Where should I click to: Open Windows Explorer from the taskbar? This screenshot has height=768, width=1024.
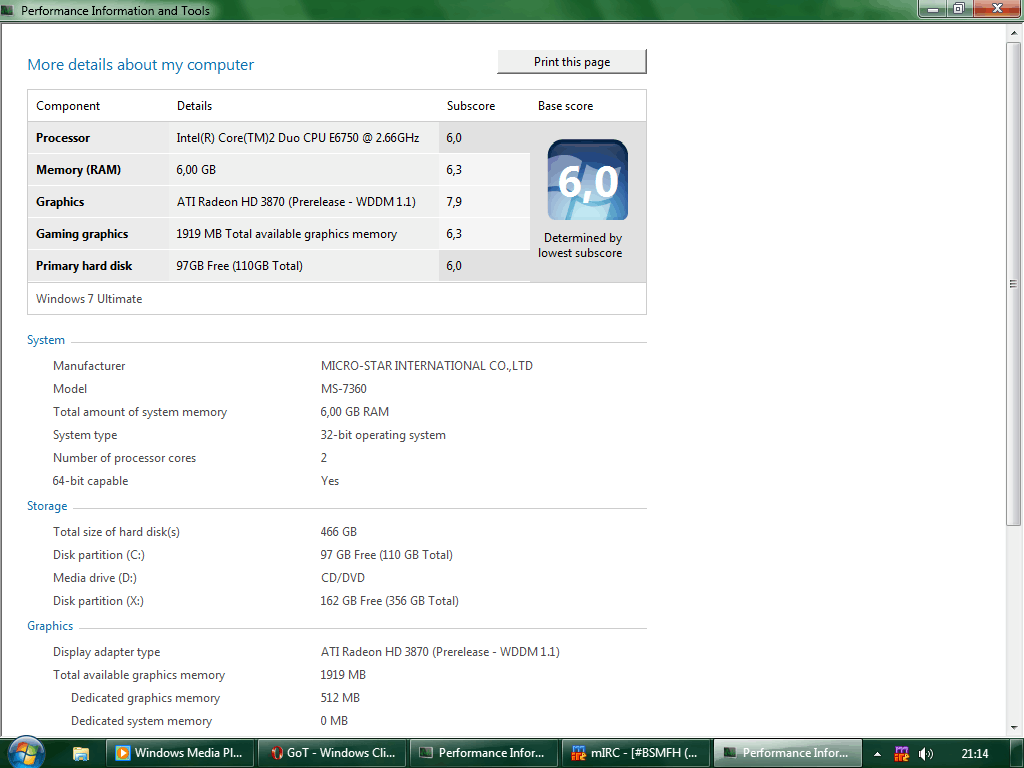pos(80,753)
